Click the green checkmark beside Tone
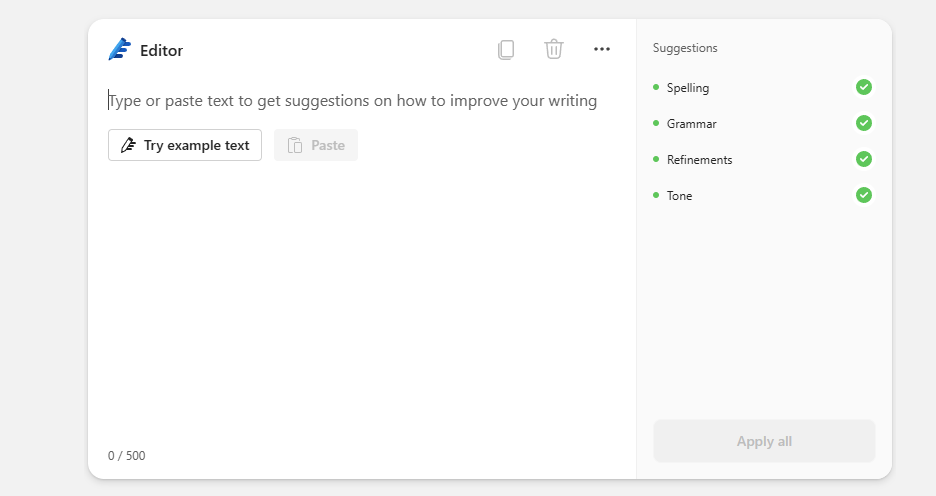The width and height of the screenshot is (936, 496). (x=864, y=195)
